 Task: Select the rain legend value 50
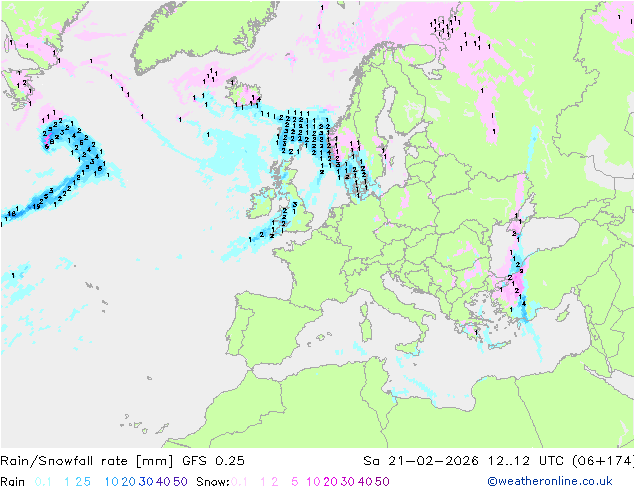point(180,482)
